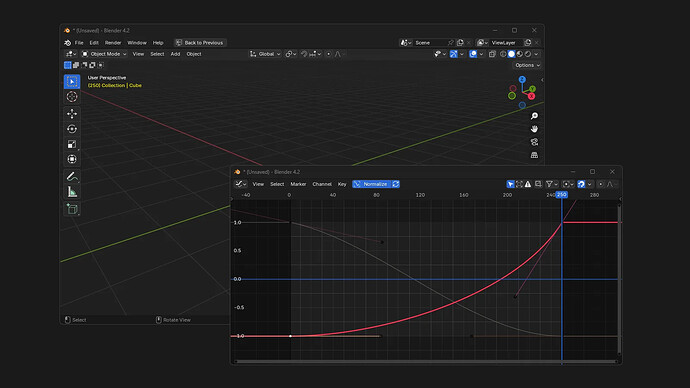The width and height of the screenshot is (690, 388).
Task: Toggle X-Ray in 3D viewport
Action: coord(492,54)
